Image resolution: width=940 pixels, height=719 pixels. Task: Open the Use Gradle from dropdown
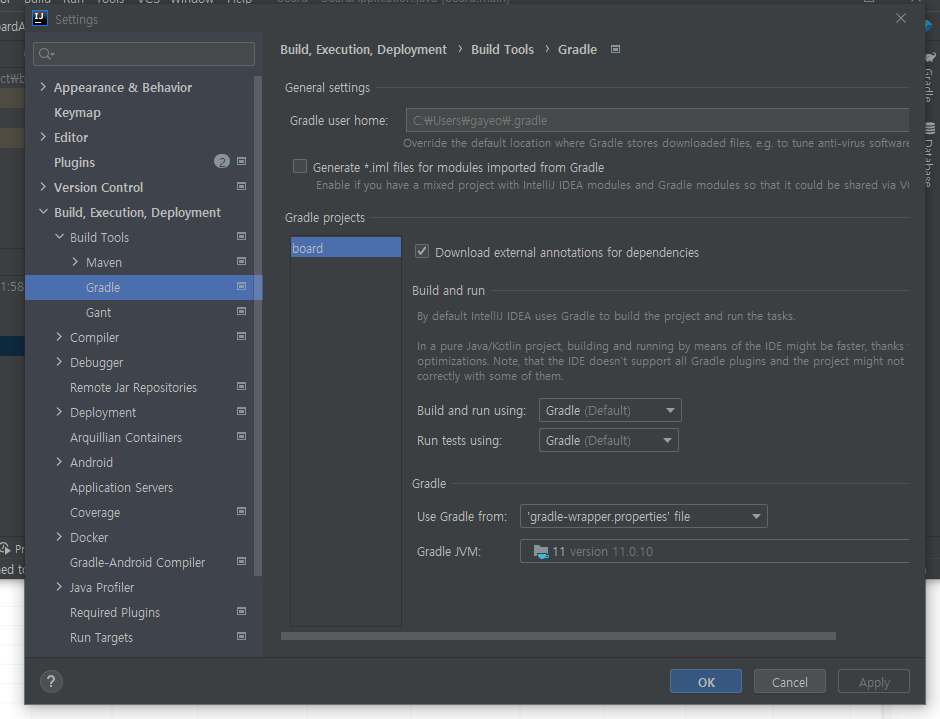click(643, 516)
